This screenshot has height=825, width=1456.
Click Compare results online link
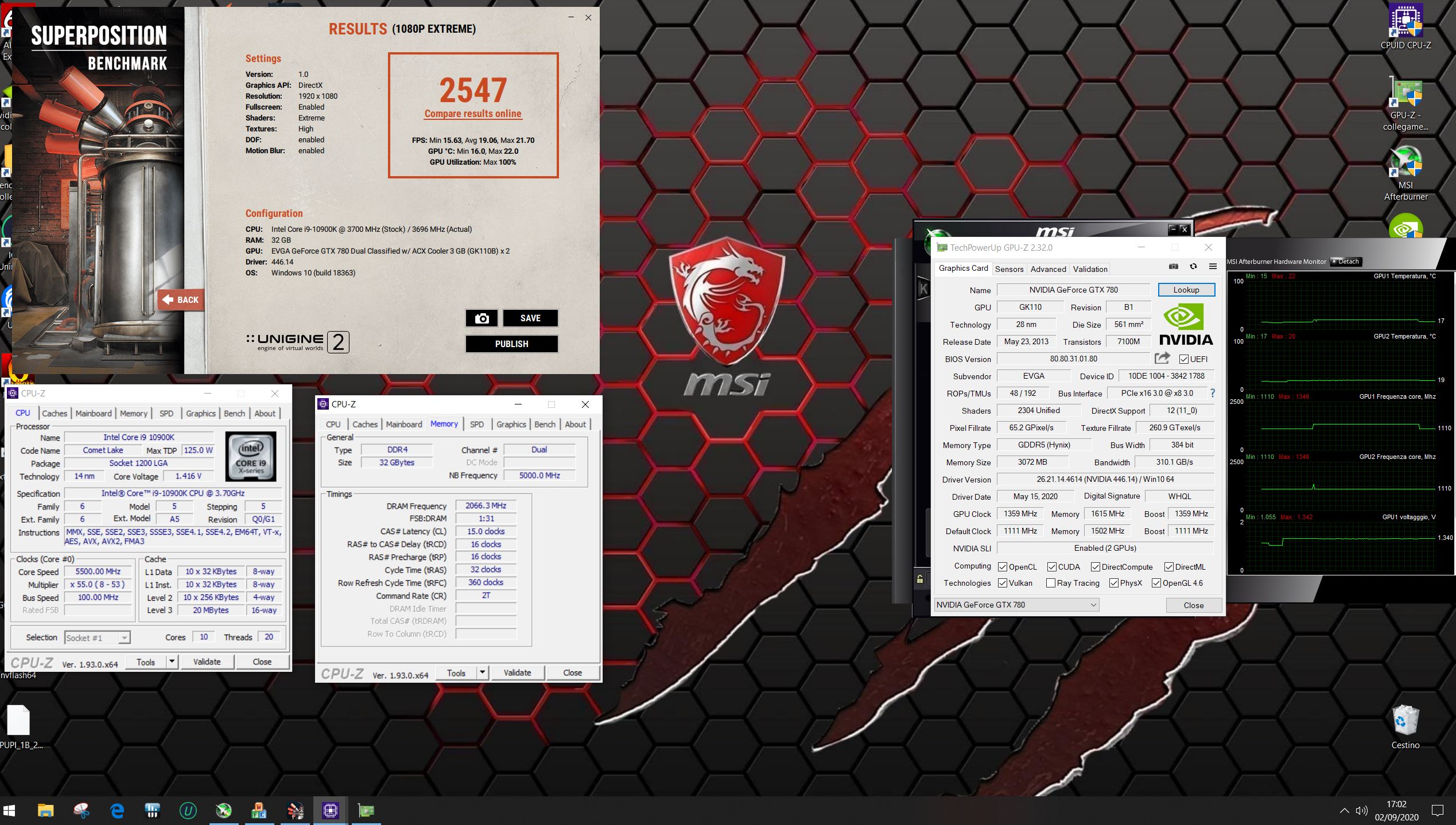(473, 114)
